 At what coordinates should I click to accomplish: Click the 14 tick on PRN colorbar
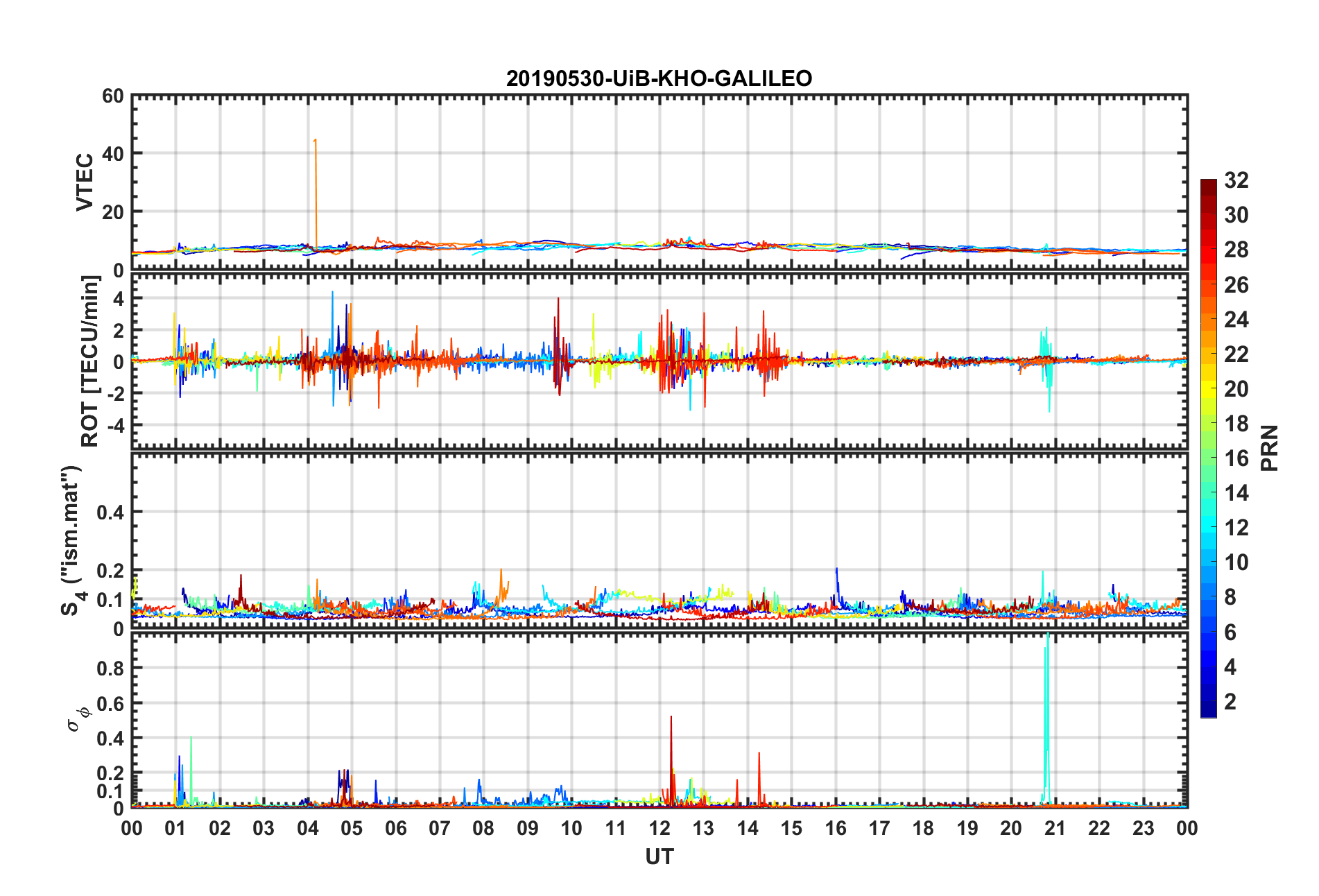pyautogui.click(x=1236, y=493)
